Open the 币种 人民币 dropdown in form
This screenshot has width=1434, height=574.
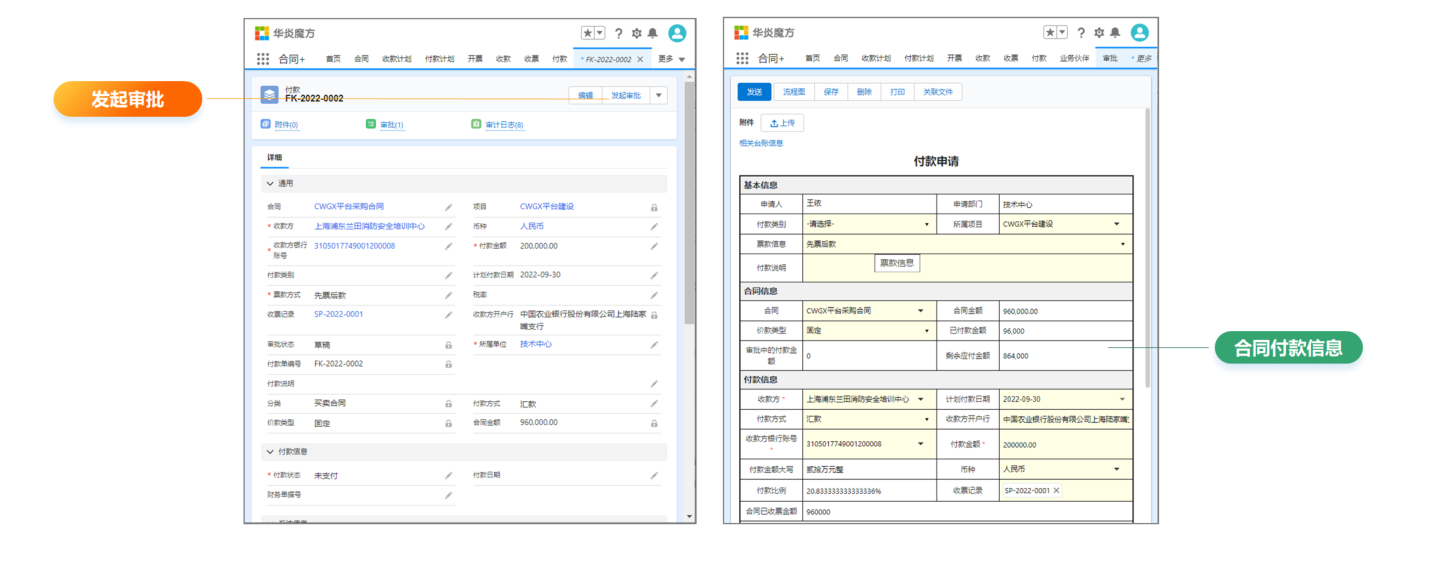(1066, 469)
